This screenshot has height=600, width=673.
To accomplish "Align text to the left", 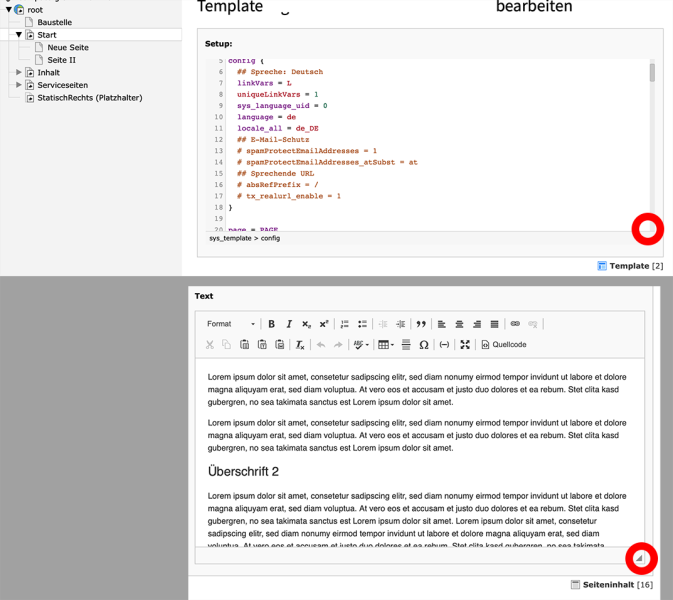I will 442,324.
